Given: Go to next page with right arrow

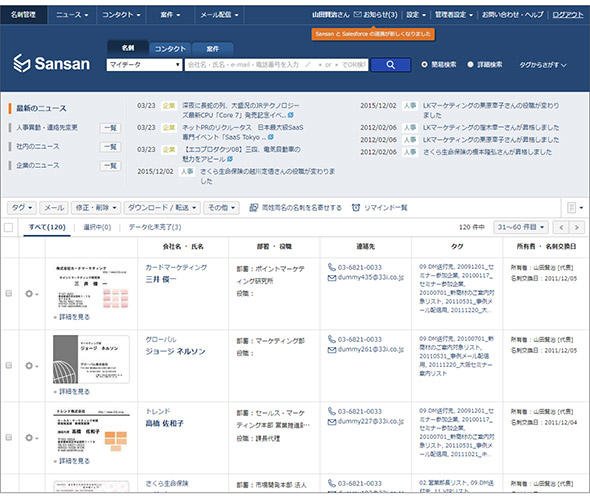Looking at the screenshot, I should click(576, 227).
